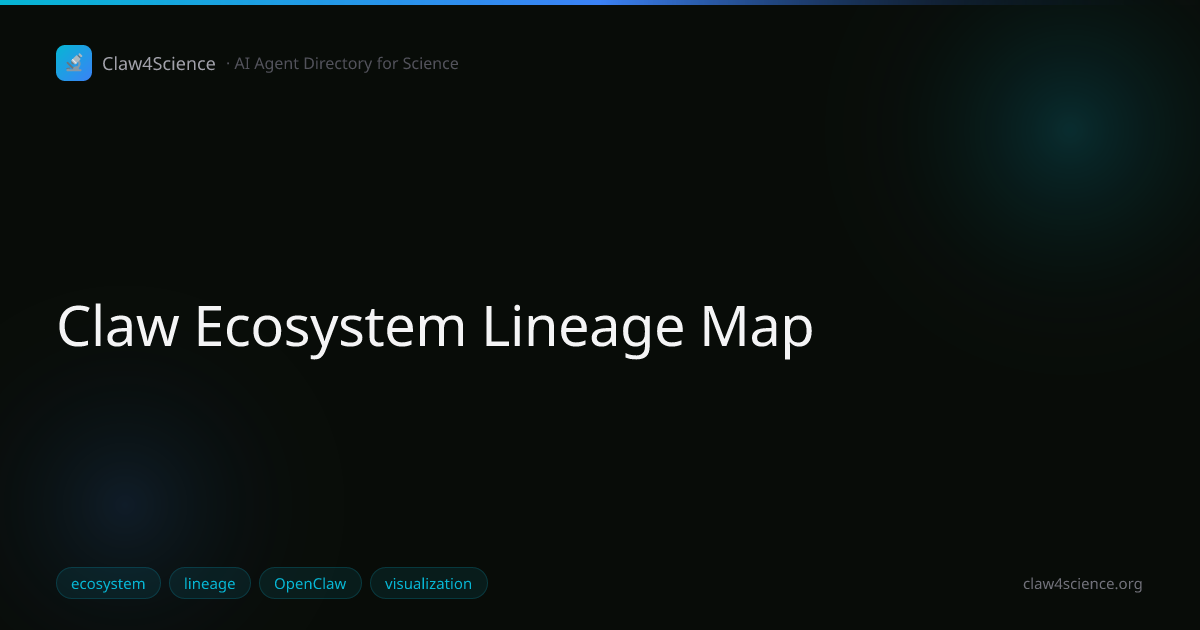Select the 'ecosystem' tag

(x=108, y=583)
